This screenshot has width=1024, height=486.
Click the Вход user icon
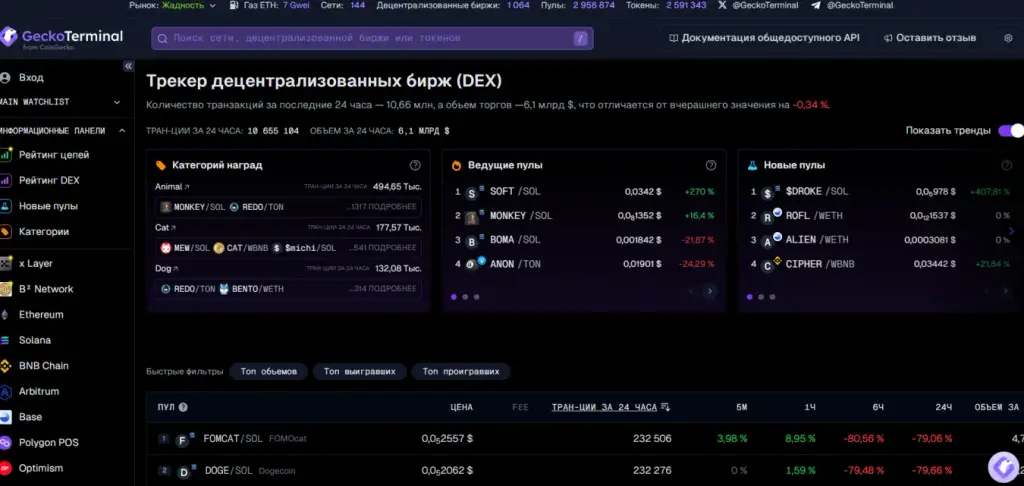[x=5, y=77]
